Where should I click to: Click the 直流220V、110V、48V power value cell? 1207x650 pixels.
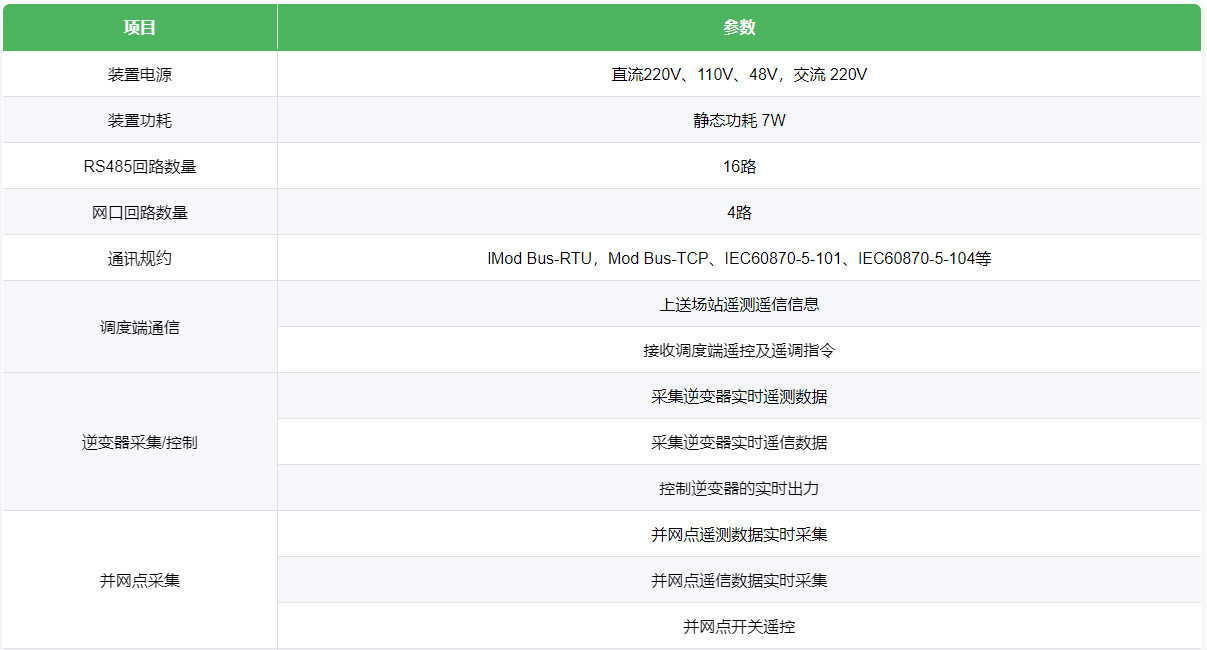click(739, 74)
